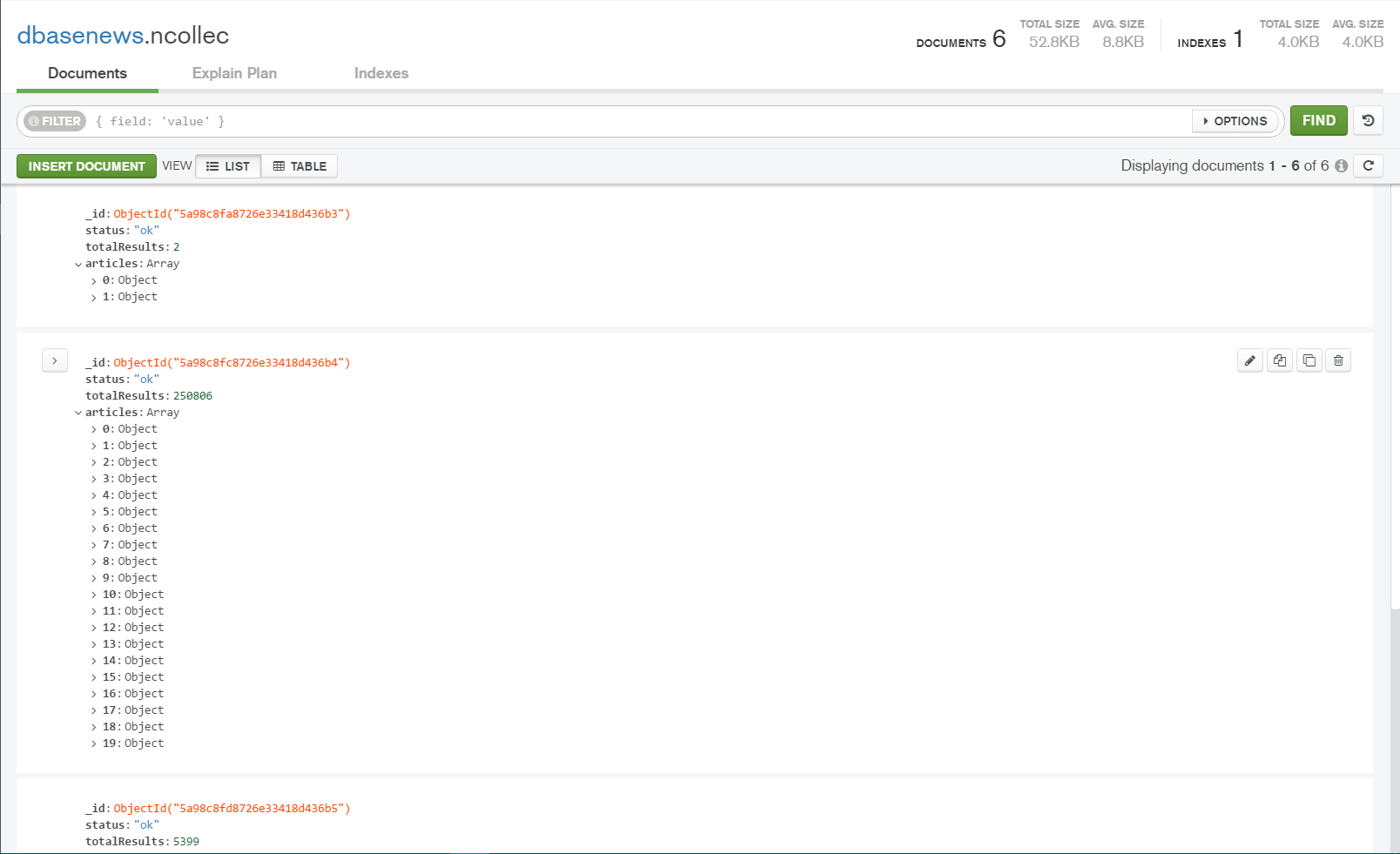Expand article 0 in first document

(94, 281)
